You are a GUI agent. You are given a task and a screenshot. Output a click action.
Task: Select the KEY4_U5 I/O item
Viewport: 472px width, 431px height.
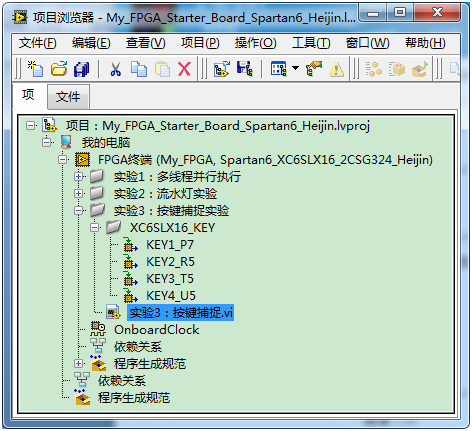coord(171,296)
